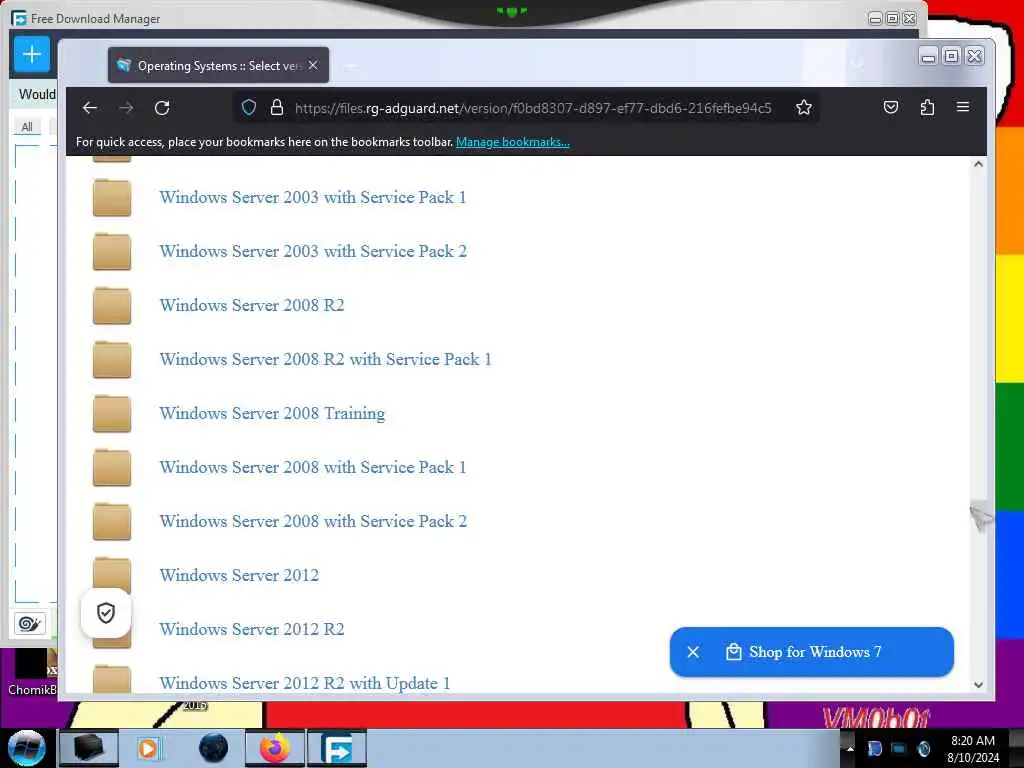Toggle snail speed mode in Free Download Manager
Viewport: 1024px width, 768px height.
pyautogui.click(x=29, y=624)
